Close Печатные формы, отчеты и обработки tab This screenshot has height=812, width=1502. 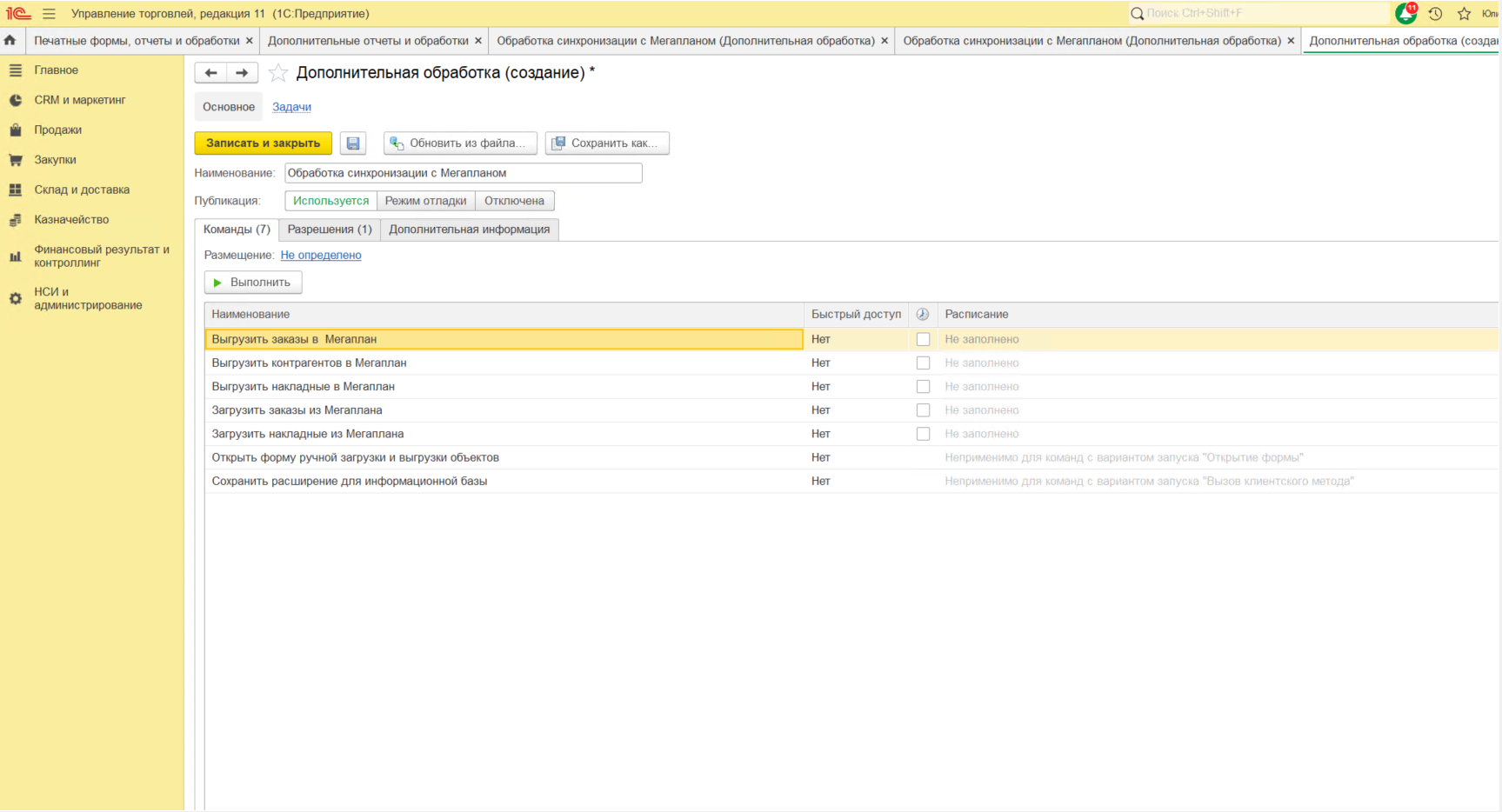250,41
